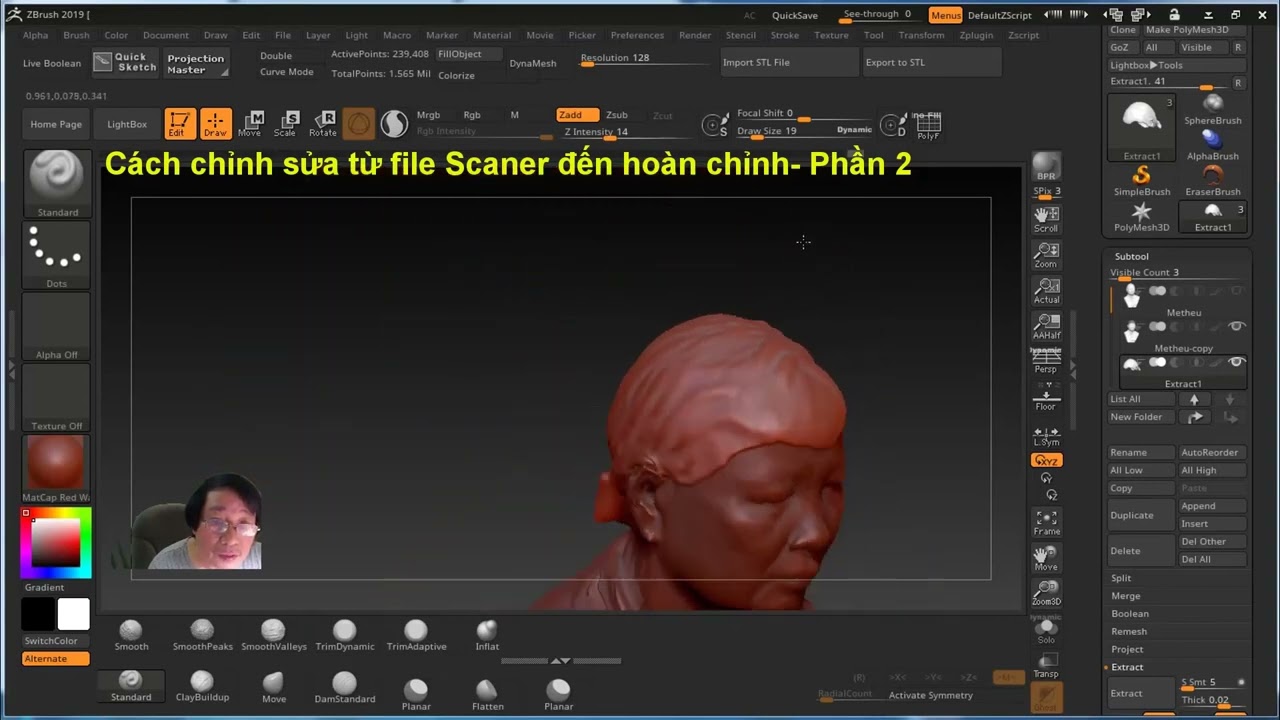Enable Zsub mode
This screenshot has height=720, width=1280.
pos(617,115)
